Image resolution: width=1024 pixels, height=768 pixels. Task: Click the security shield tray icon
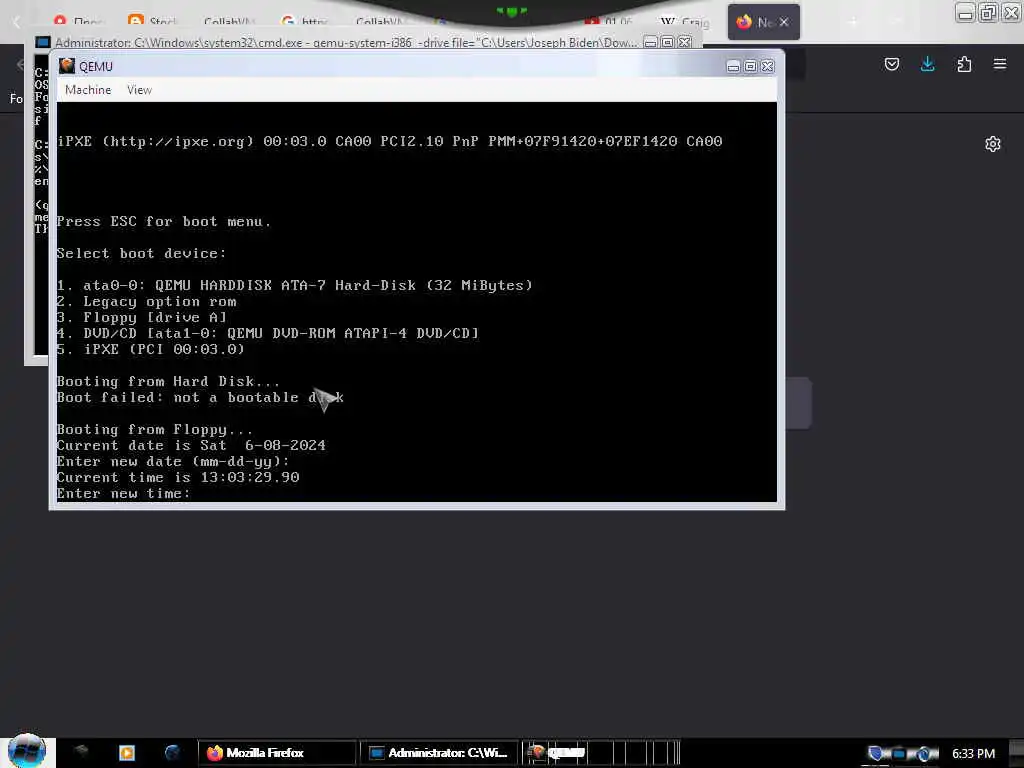click(875, 754)
